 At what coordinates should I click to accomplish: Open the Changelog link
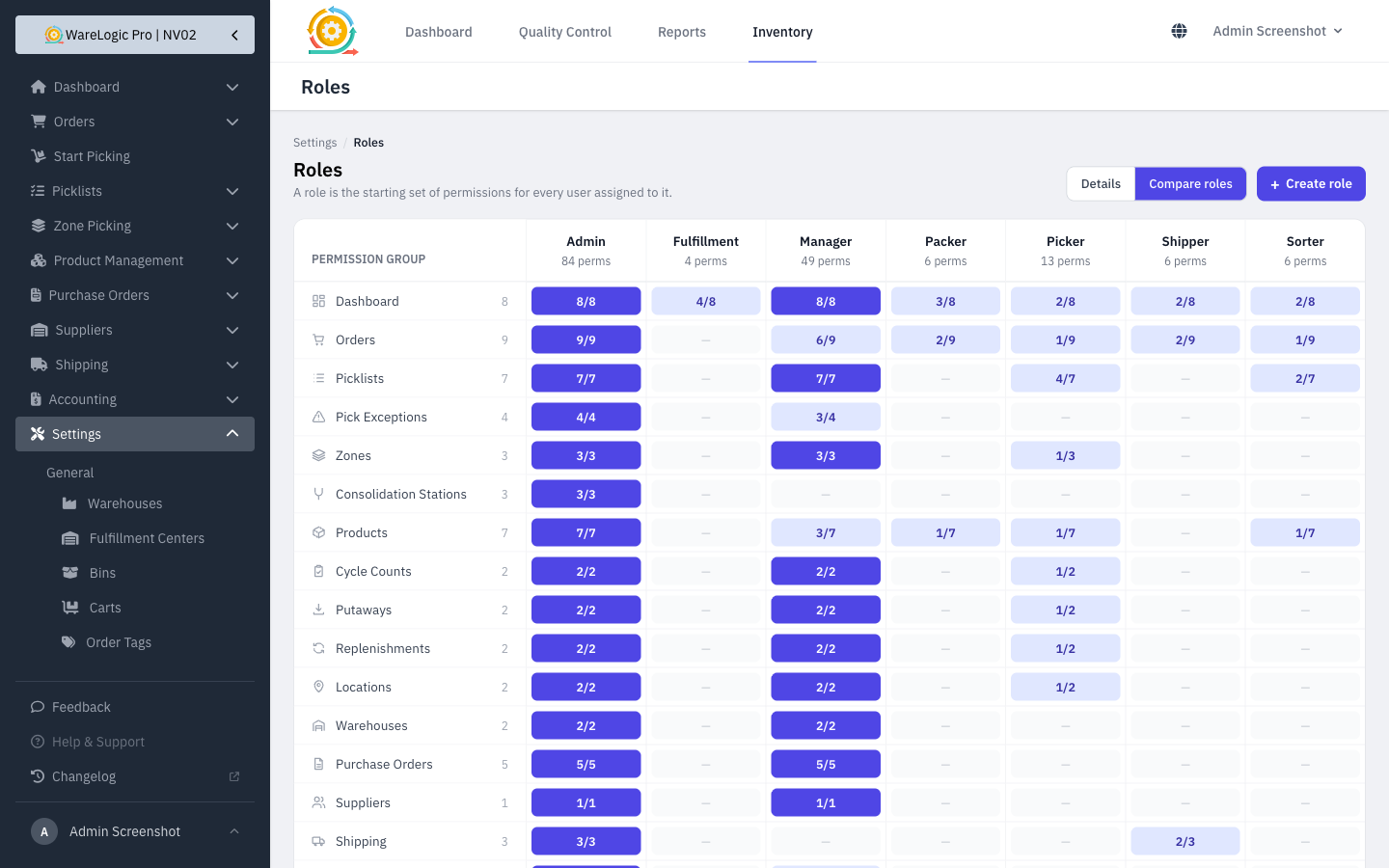pos(135,776)
